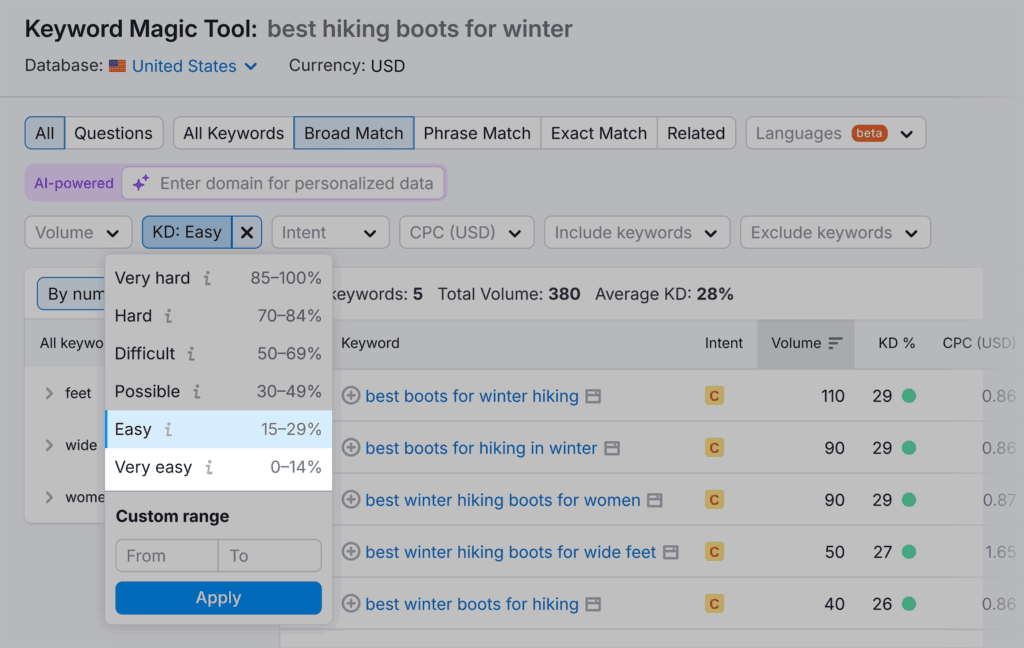The width and height of the screenshot is (1024, 648).
Task: Select the Hard 70–84% difficulty option
Action: 218,316
